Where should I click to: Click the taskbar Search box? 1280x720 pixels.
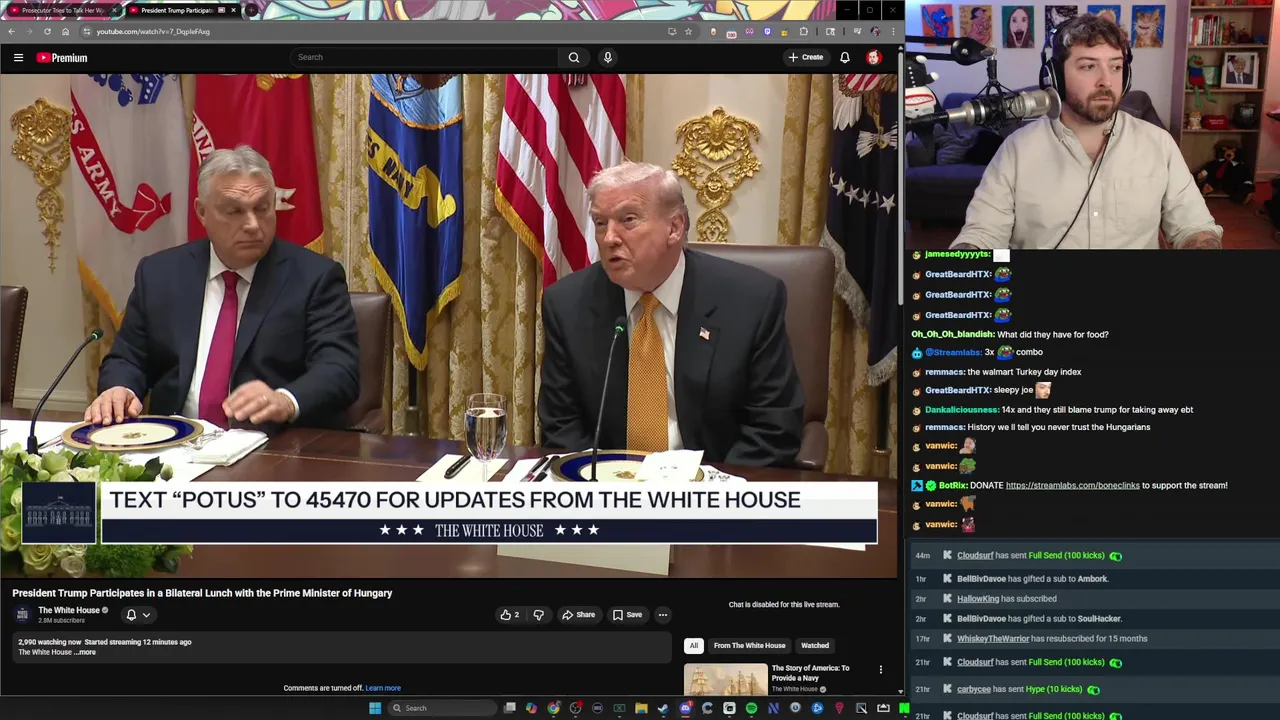442,708
